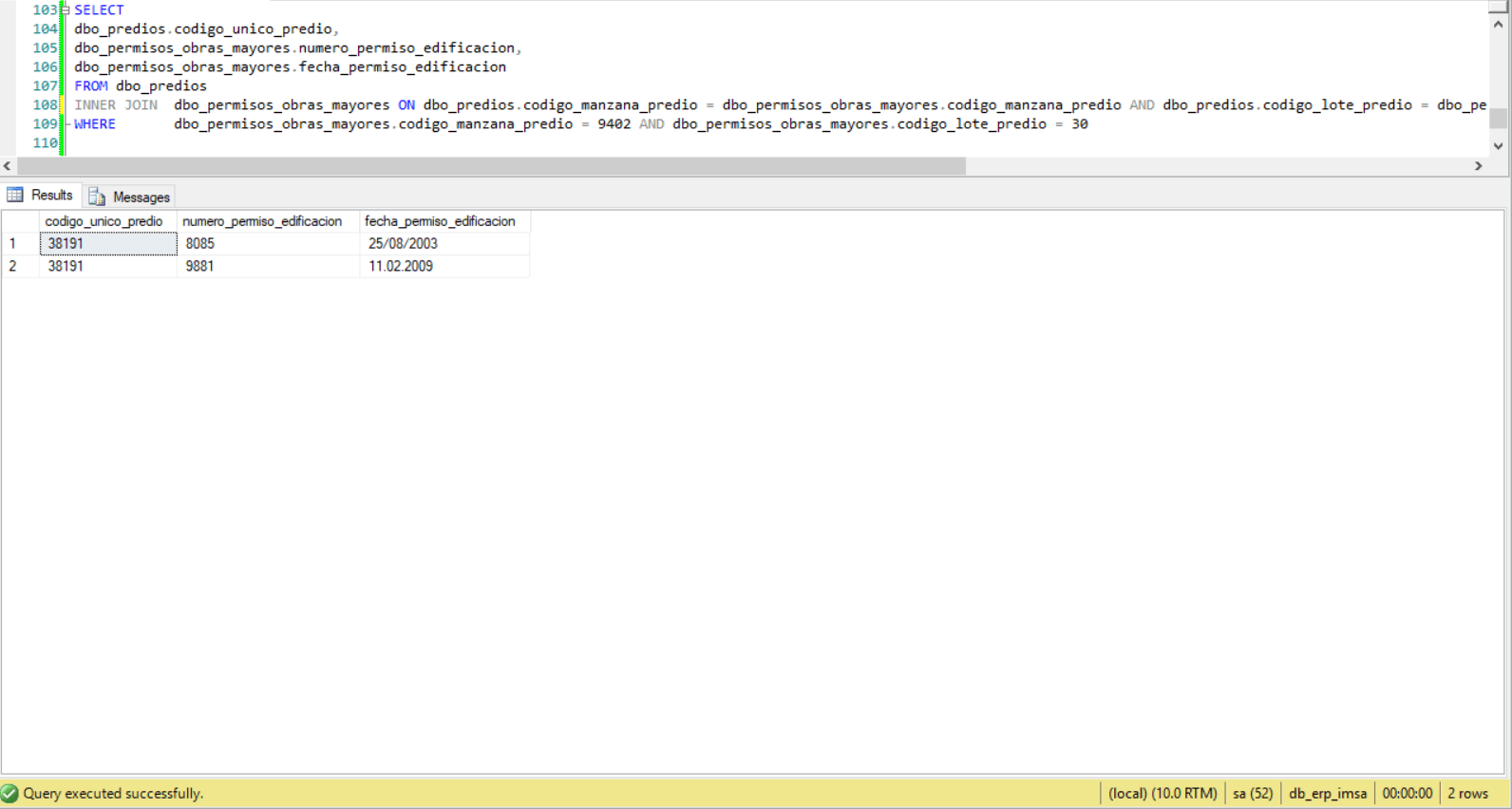Select row 1 header in results grid
1512x809 pixels.
point(20,244)
